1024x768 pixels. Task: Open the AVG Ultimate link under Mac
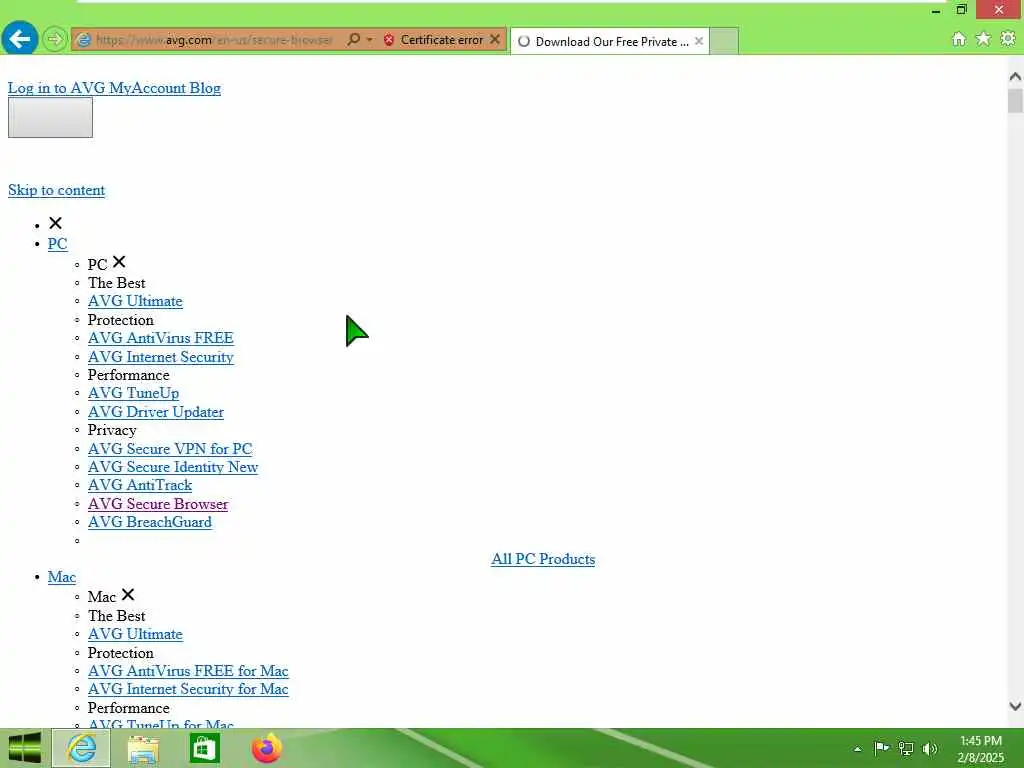point(135,634)
